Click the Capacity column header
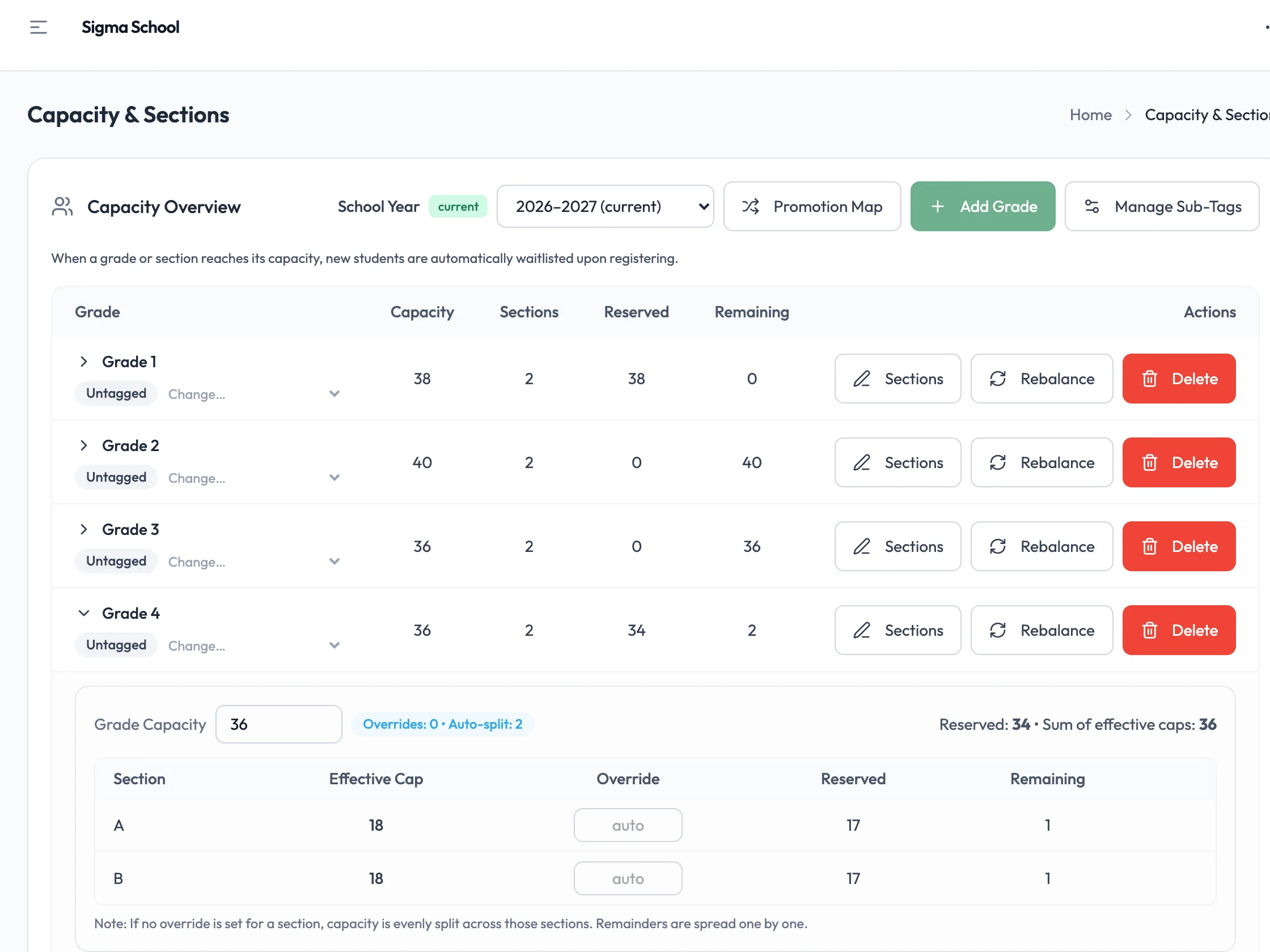1270x952 pixels. coord(422,312)
